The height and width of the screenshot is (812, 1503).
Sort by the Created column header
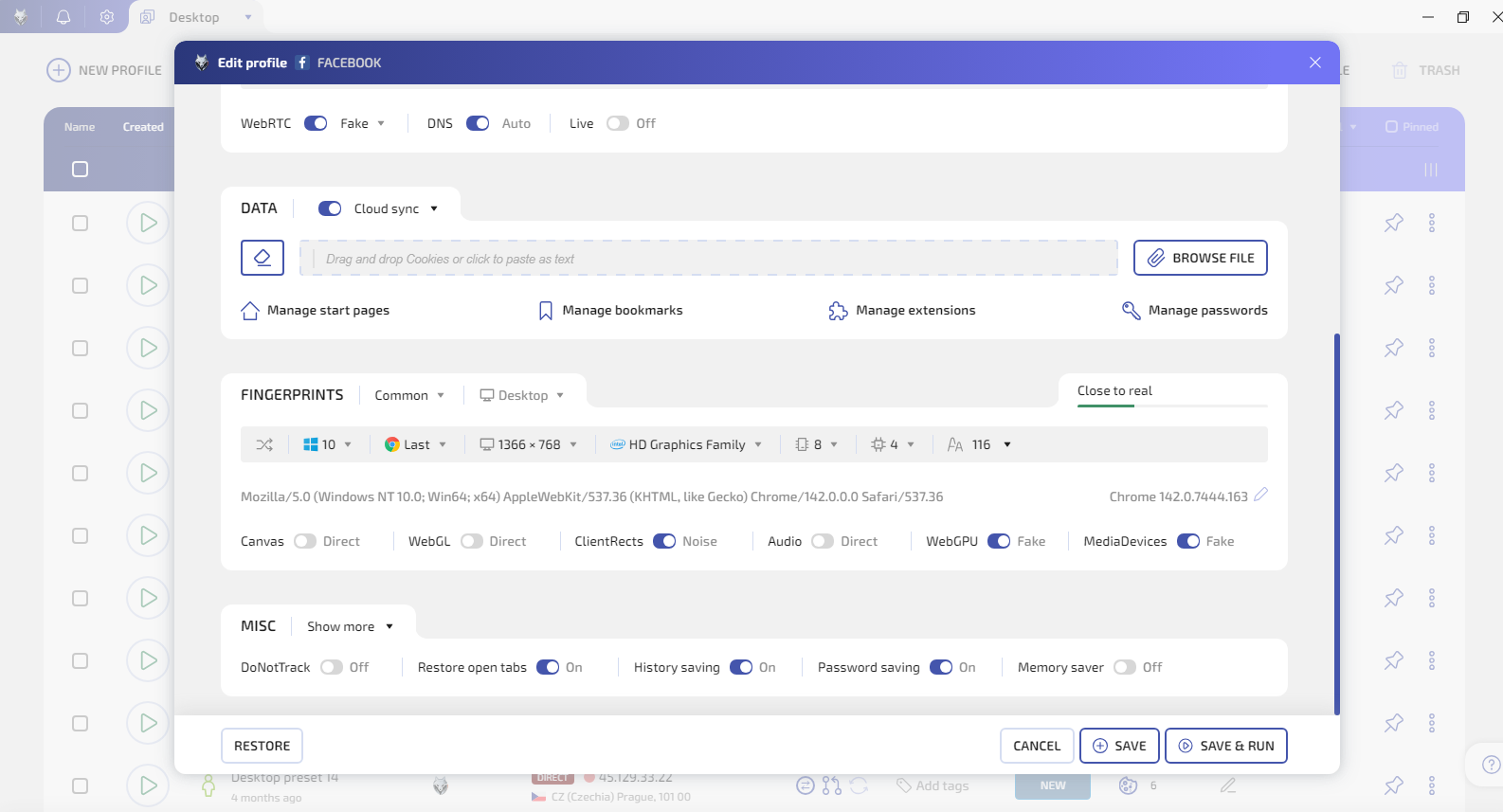[x=143, y=127]
